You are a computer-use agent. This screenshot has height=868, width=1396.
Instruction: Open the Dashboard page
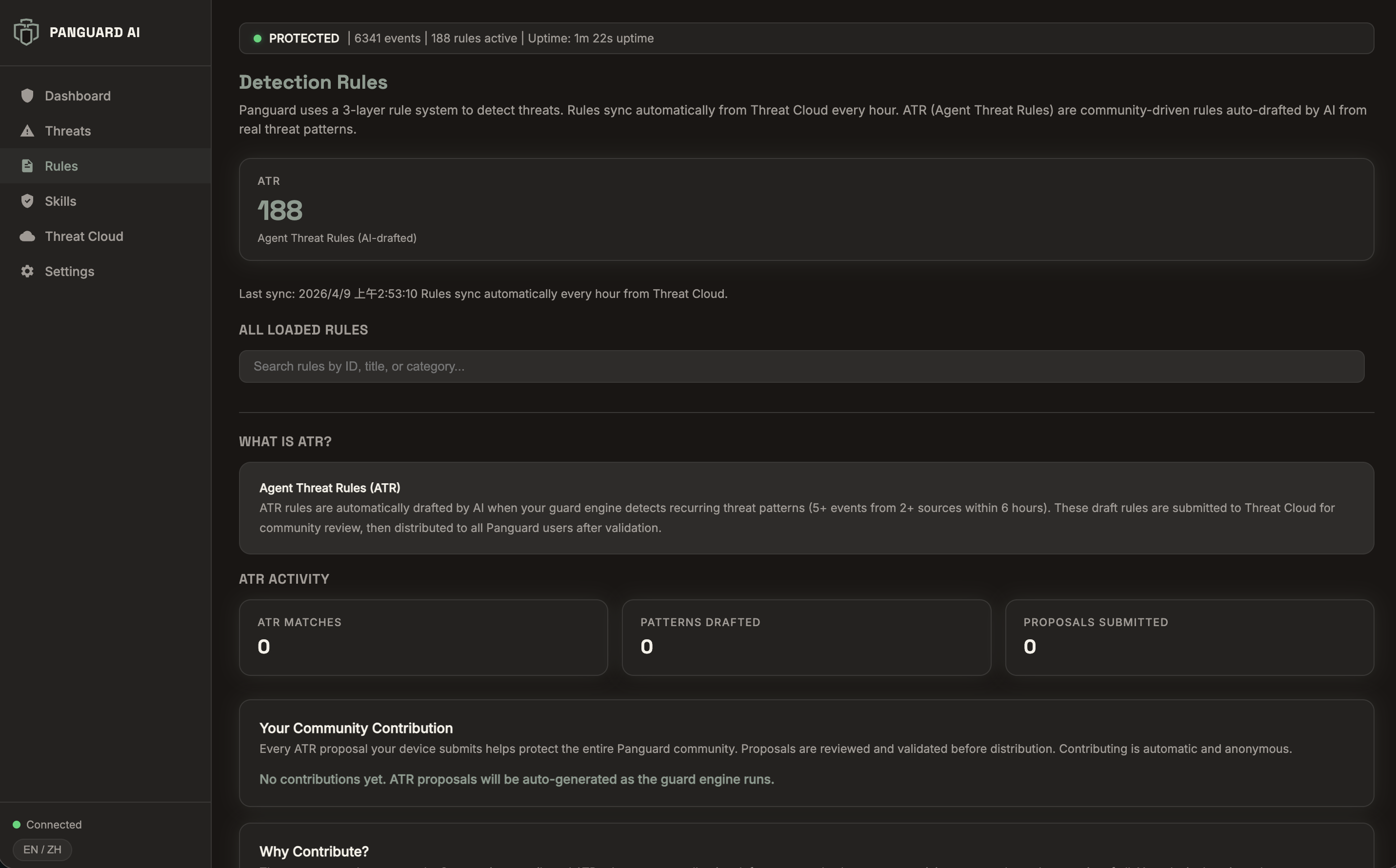tap(105, 96)
